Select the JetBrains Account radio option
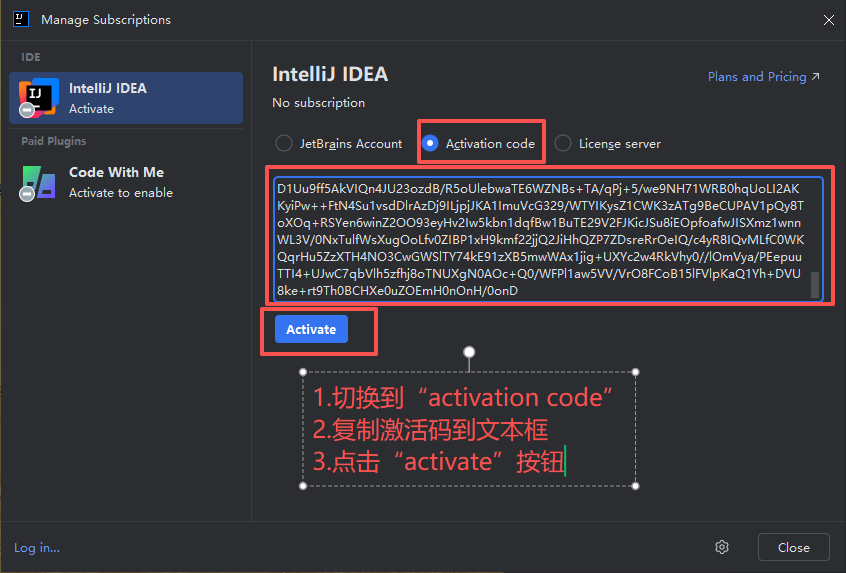Screen dimensions: 846x573 284,144
